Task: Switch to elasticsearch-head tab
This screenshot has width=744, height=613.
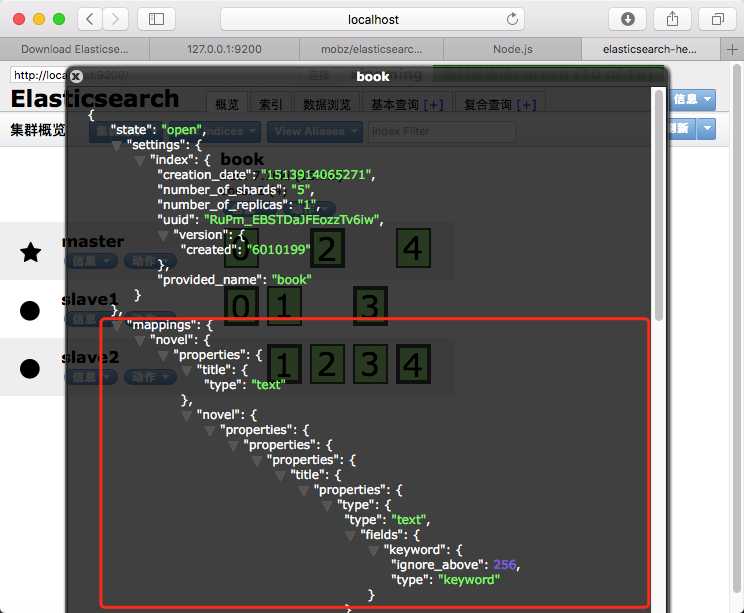Action: tap(650, 49)
